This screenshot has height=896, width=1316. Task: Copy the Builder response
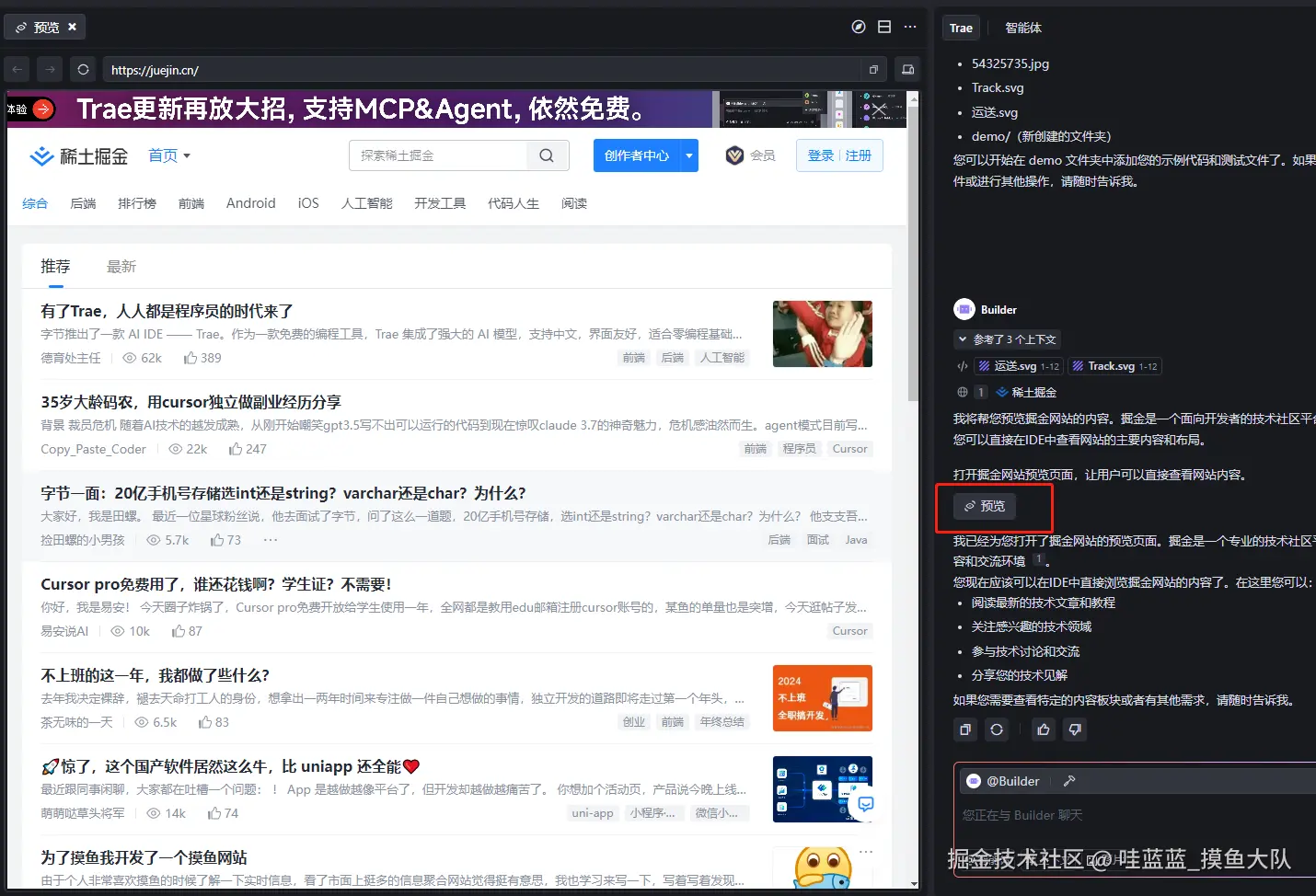[x=965, y=729]
